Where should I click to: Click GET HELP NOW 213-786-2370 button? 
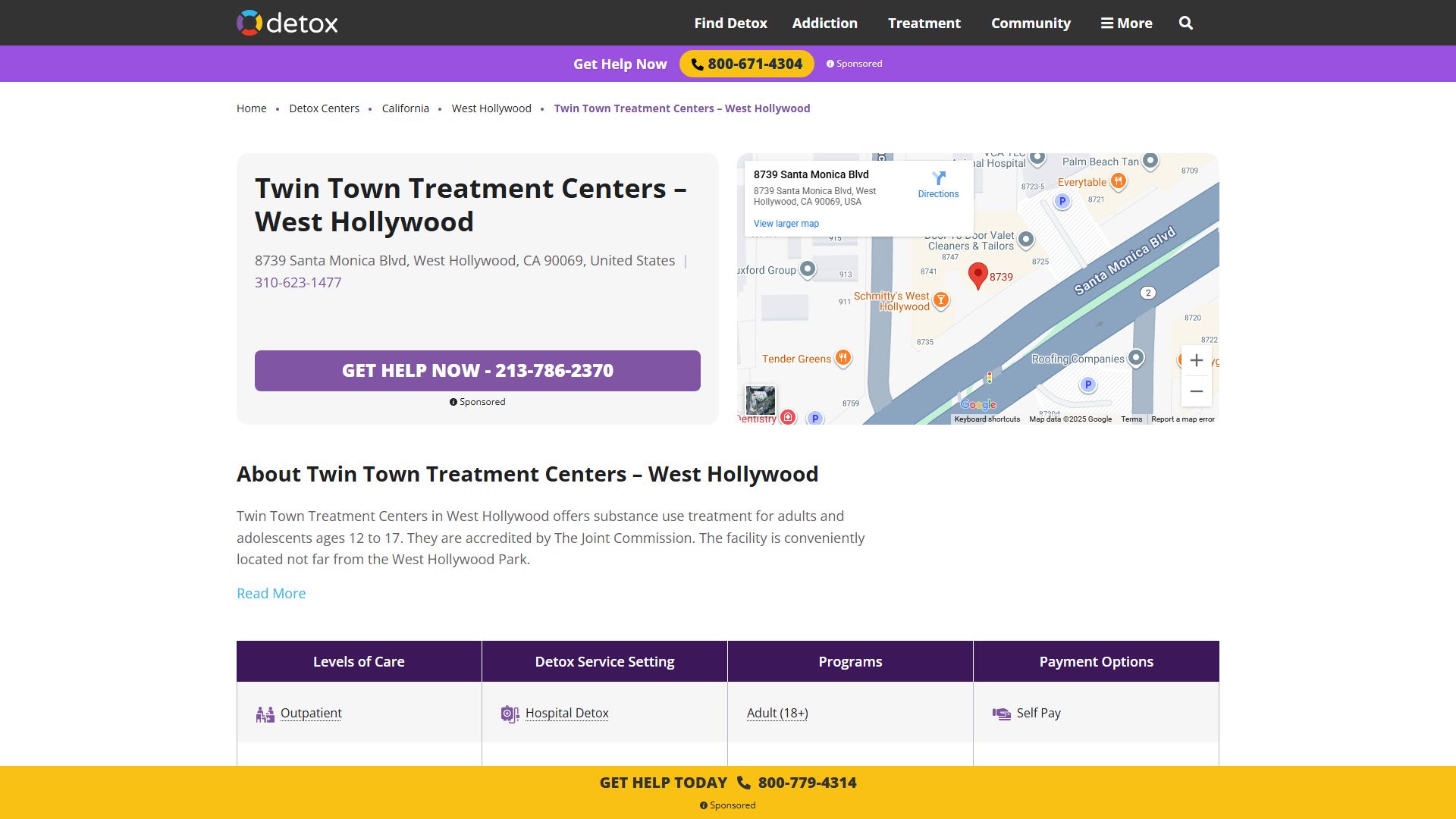(478, 371)
